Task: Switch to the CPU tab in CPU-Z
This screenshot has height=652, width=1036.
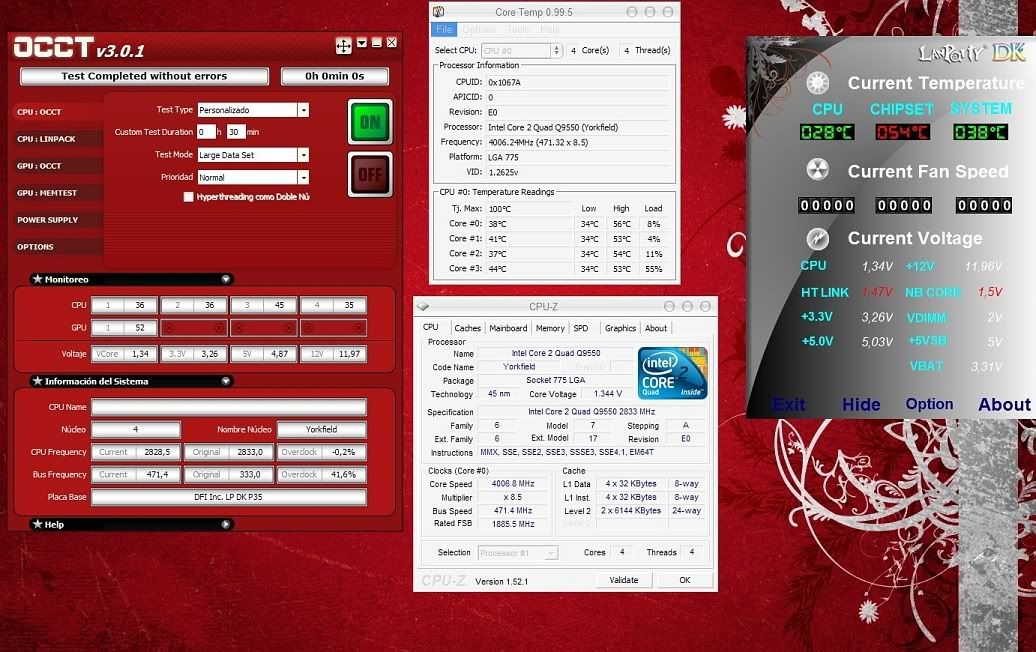Action: pyautogui.click(x=431, y=328)
